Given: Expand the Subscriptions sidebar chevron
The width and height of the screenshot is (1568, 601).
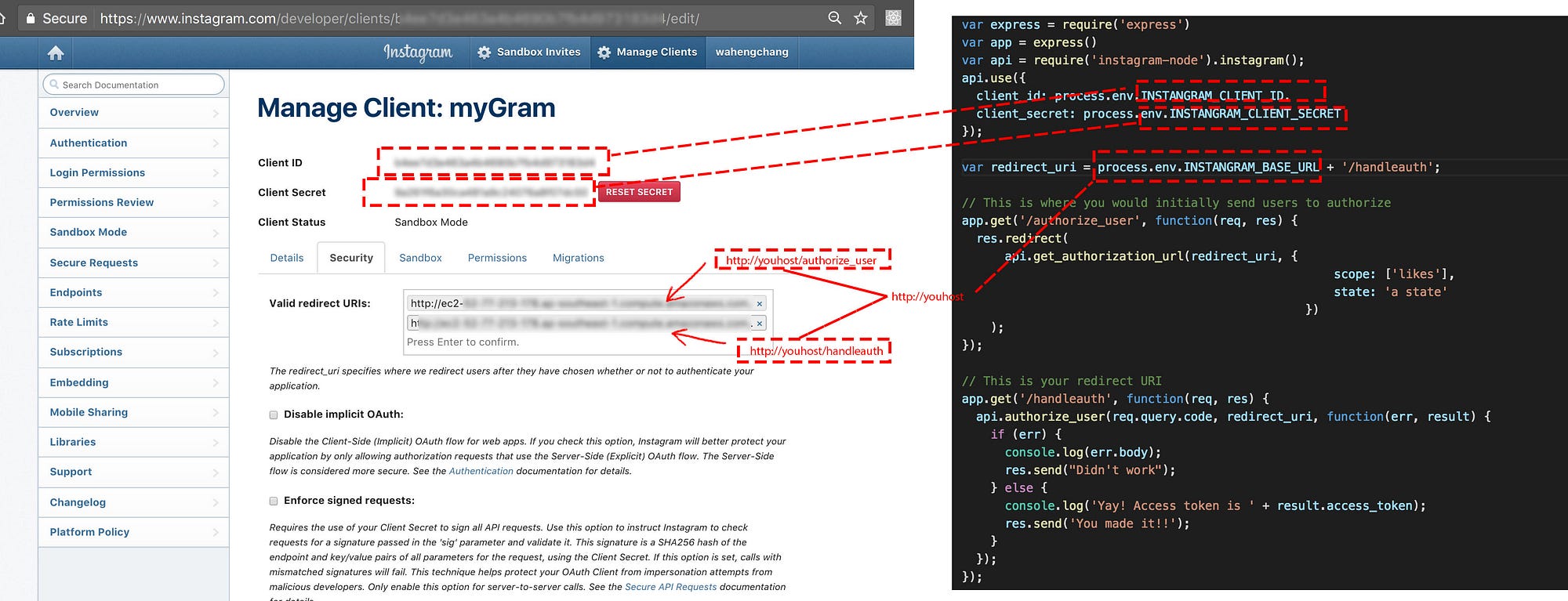Looking at the screenshot, I should pyautogui.click(x=216, y=353).
